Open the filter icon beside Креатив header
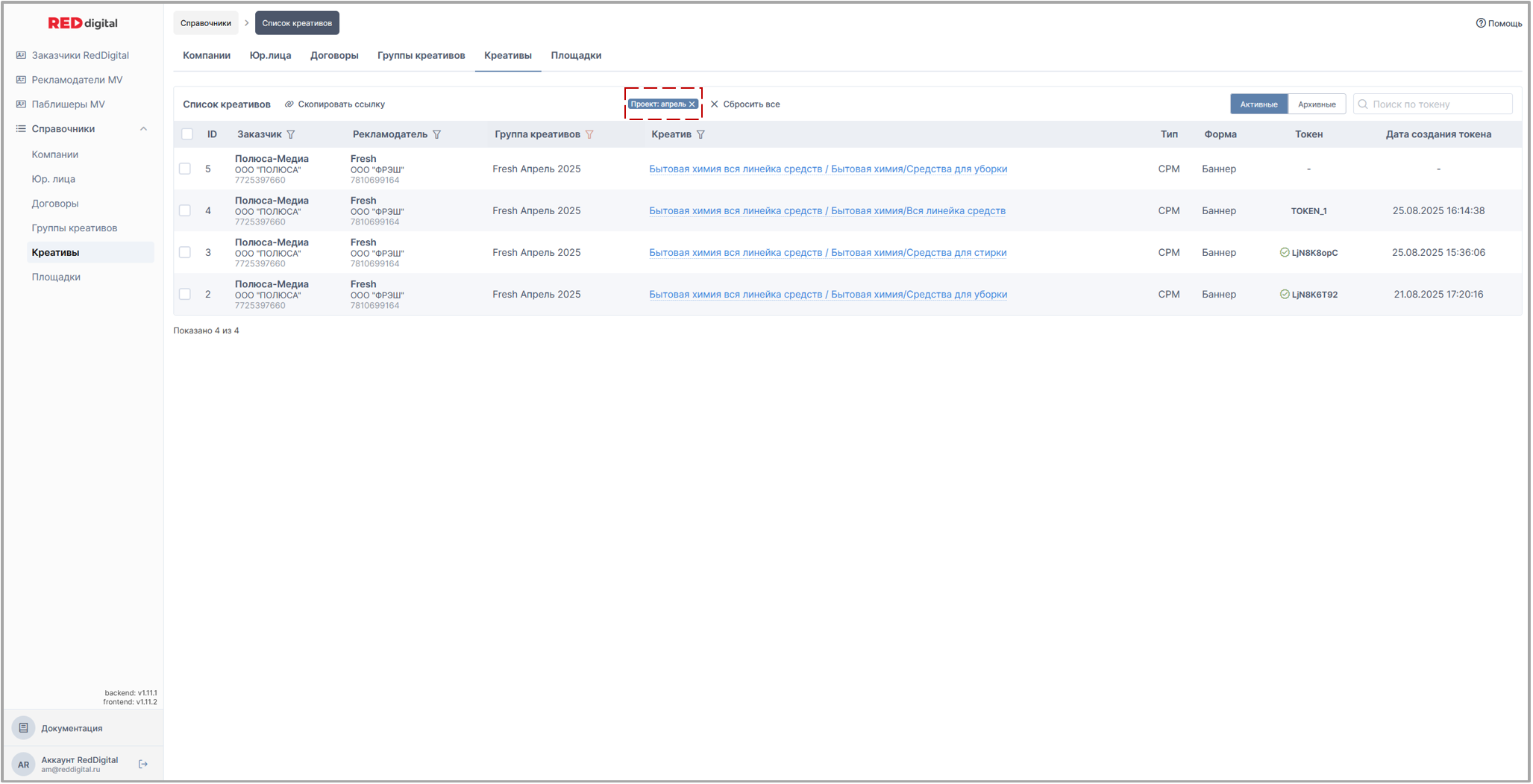Image resolution: width=1533 pixels, height=784 pixels. coord(700,135)
